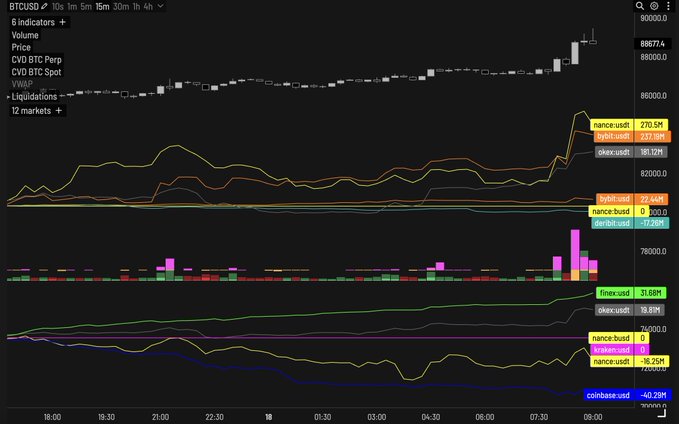
Task: Click the okex:usdt 19.81M label
Action: point(631,310)
